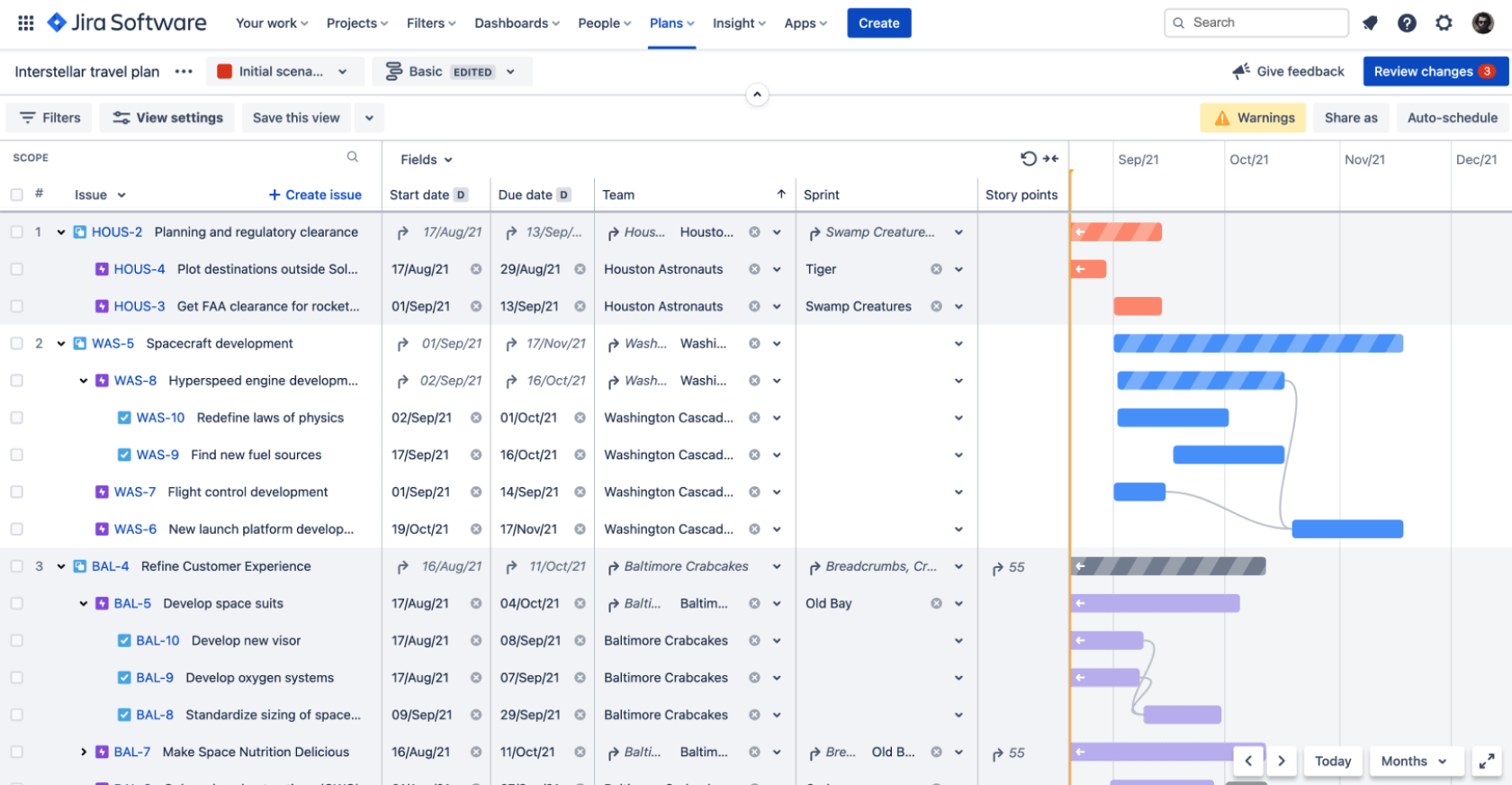Open the notifications icon in header
Image resolution: width=1512 pixels, height=785 pixels.
[1370, 23]
